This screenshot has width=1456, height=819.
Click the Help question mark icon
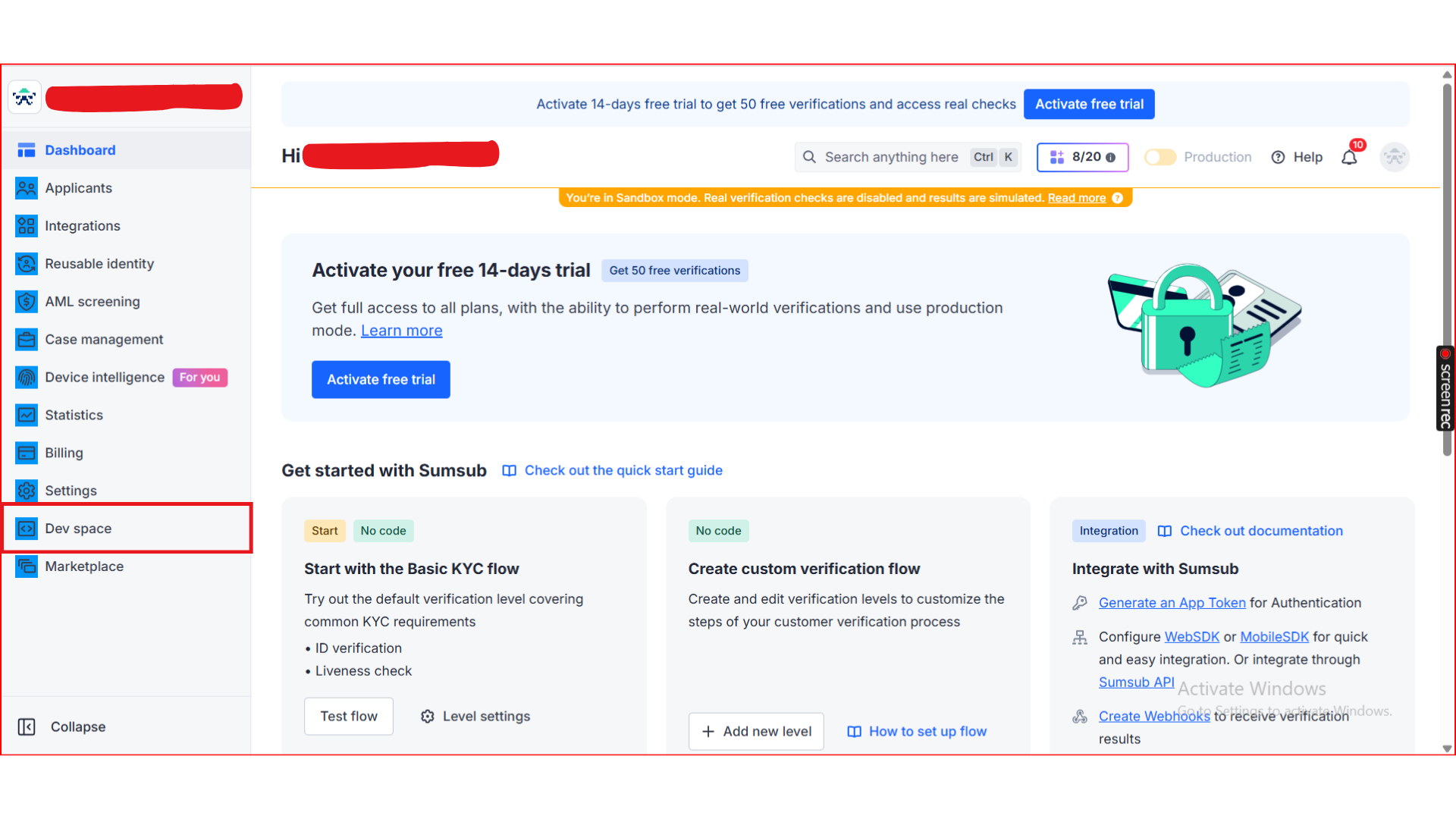point(1279,157)
